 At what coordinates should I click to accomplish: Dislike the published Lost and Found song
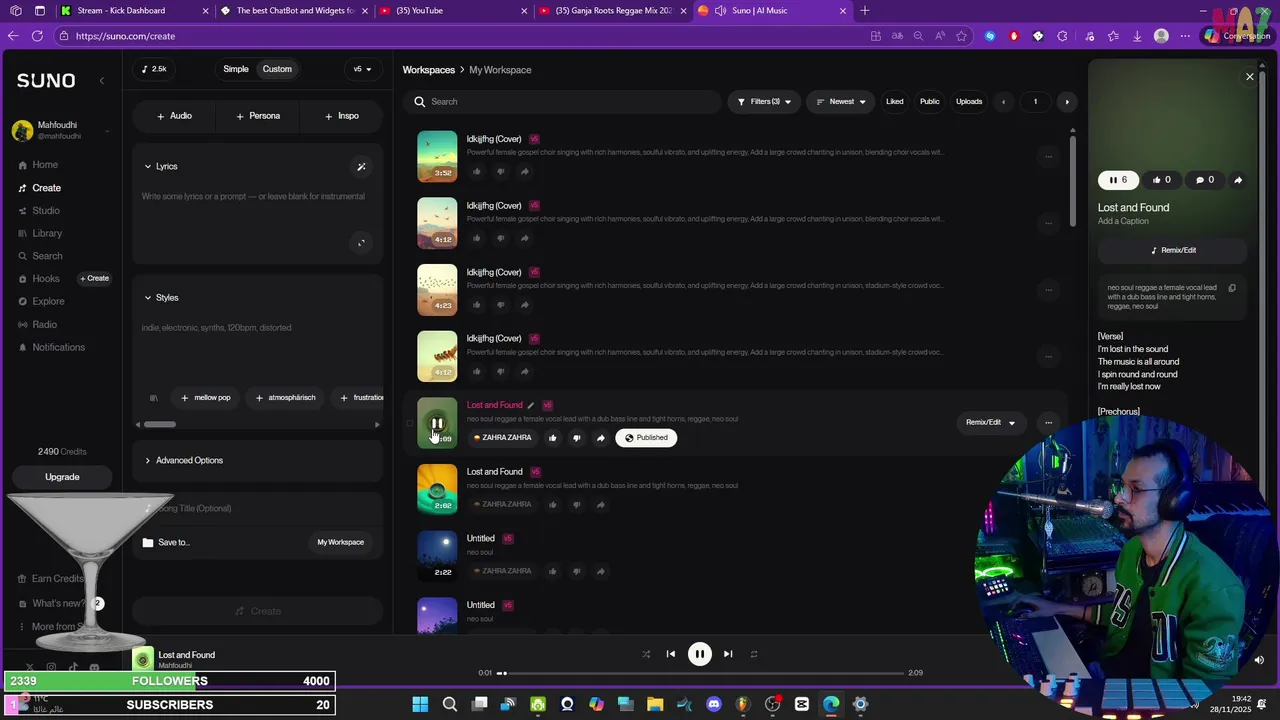[576, 438]
